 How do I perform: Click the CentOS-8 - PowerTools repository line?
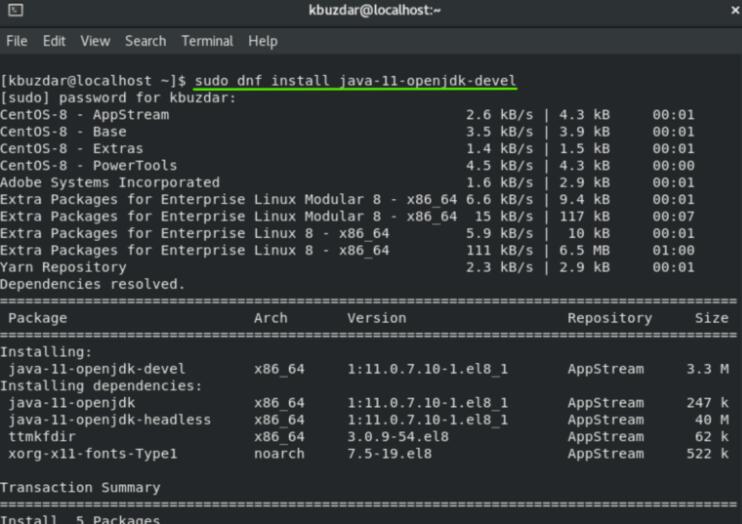point(347,166)
